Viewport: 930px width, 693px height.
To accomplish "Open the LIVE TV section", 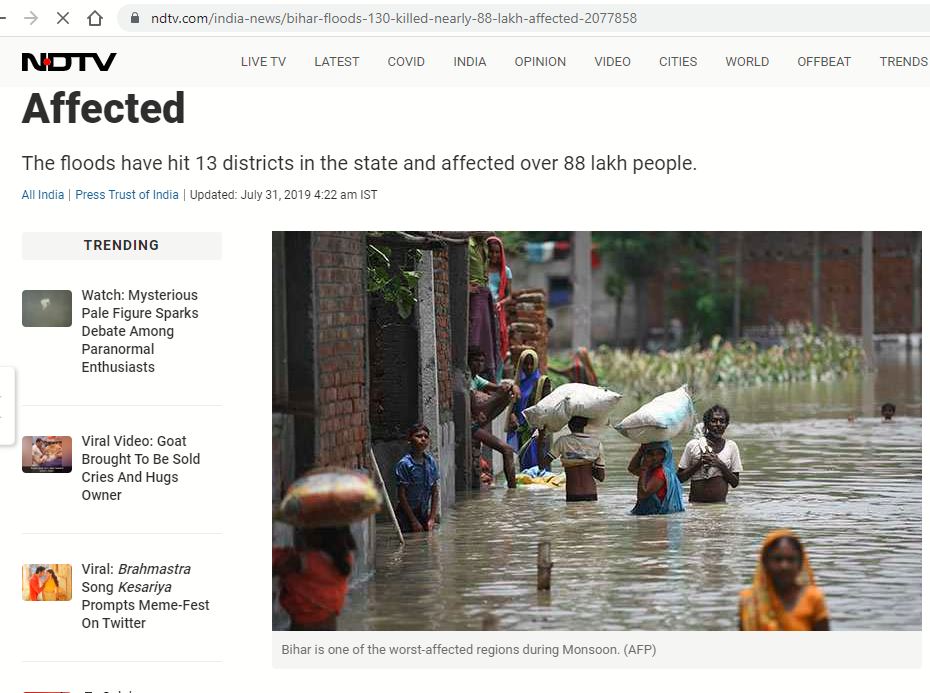I will click(x=263, y=62).
